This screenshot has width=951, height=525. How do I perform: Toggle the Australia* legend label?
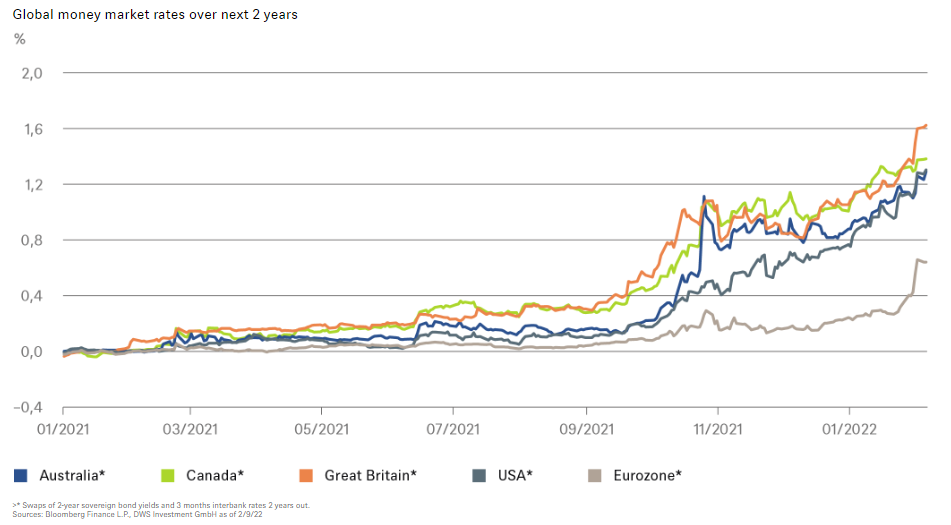pos(72,474)
